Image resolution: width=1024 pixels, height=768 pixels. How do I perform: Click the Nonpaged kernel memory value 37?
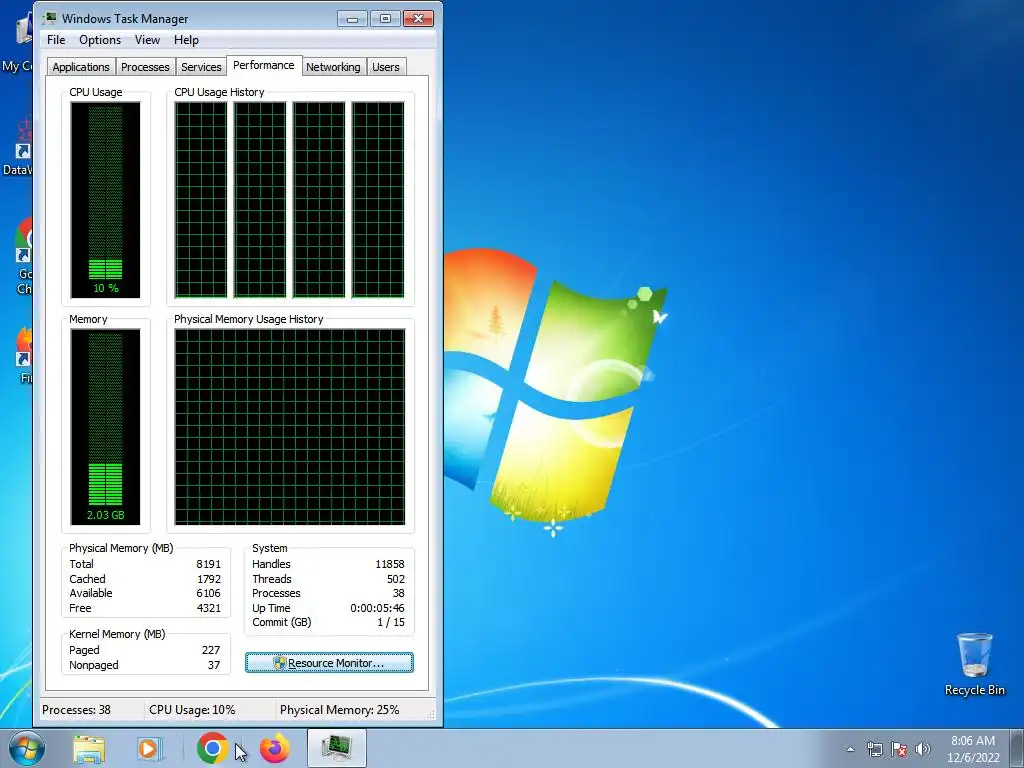214,665
